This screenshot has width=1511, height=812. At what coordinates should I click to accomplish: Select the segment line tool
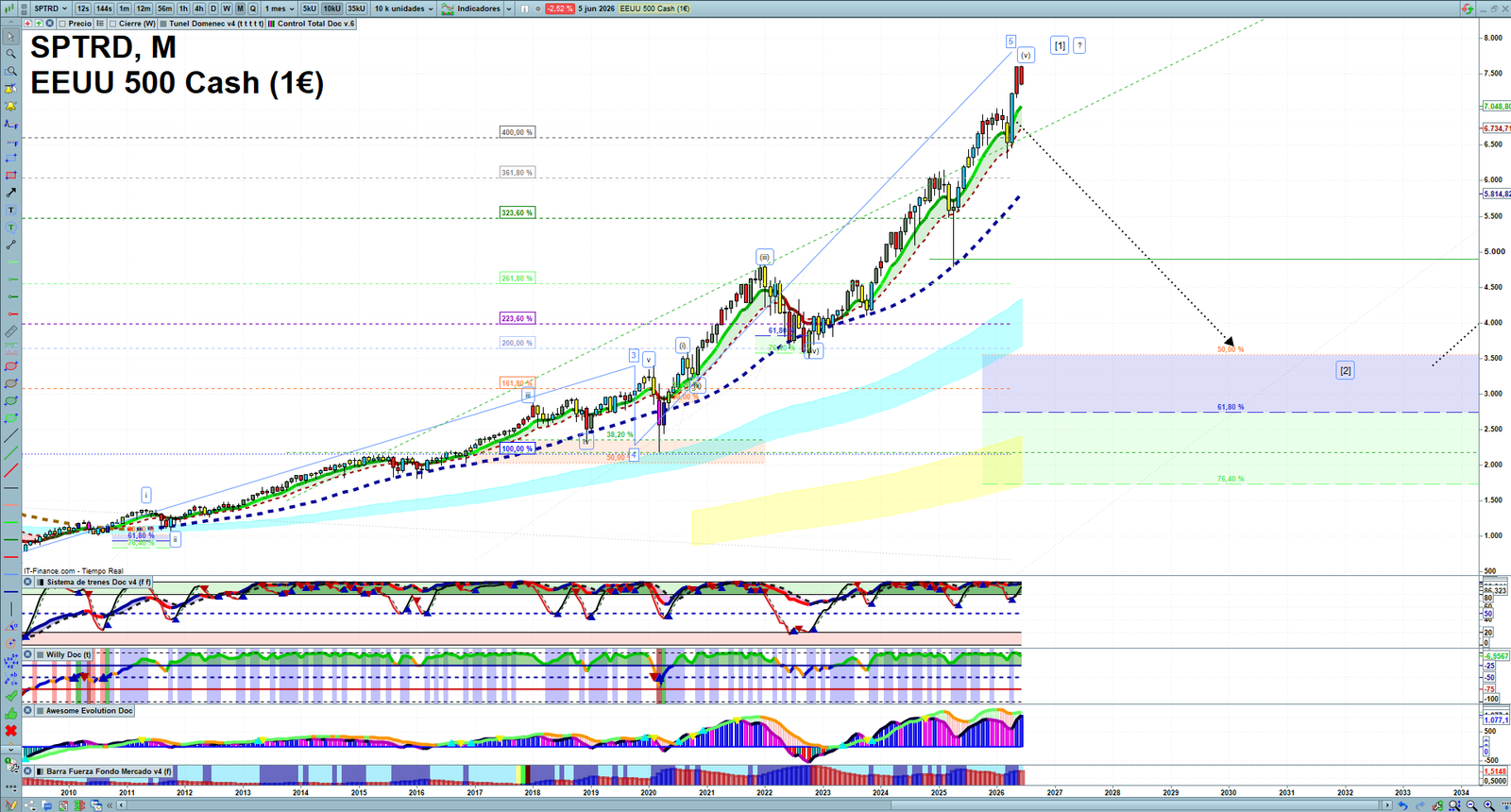(11, 245)
